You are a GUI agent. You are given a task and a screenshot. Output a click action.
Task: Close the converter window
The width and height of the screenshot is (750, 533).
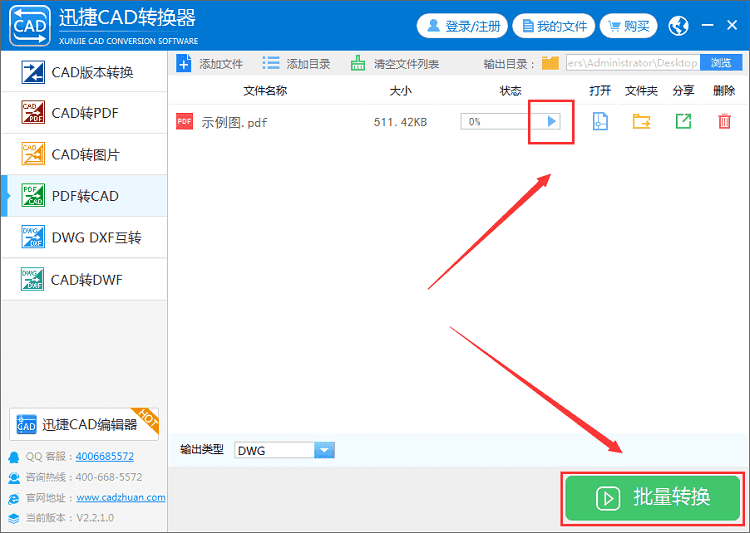click(x=732, y=25)
